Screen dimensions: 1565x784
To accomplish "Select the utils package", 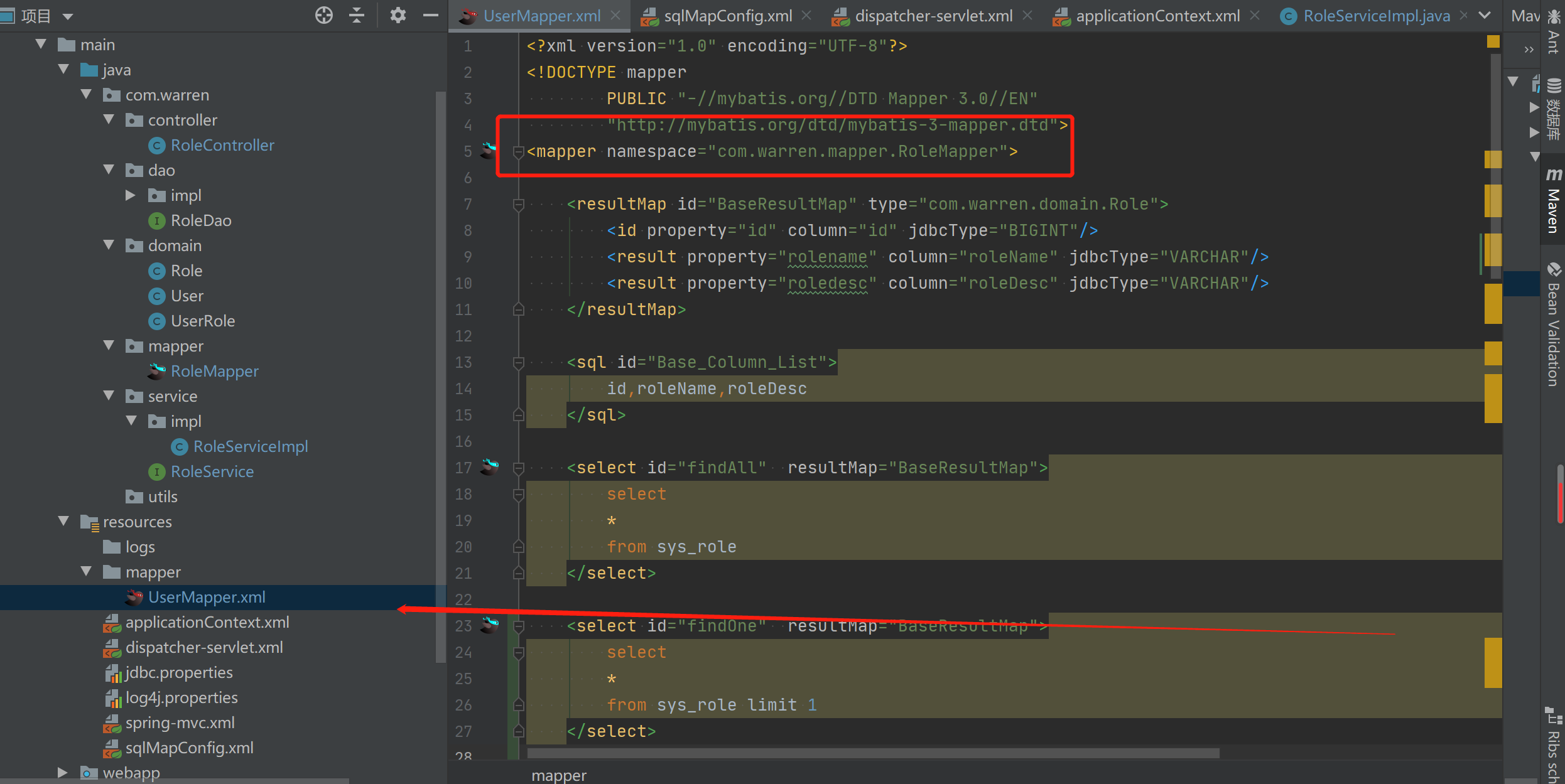I will (163, 497).
